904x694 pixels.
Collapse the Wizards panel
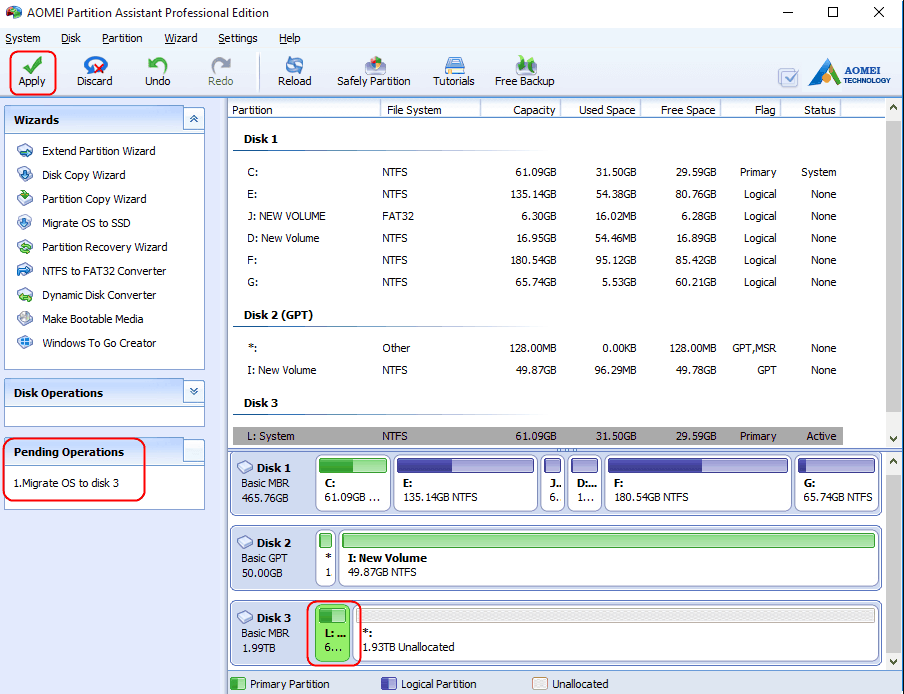(194, 119)
